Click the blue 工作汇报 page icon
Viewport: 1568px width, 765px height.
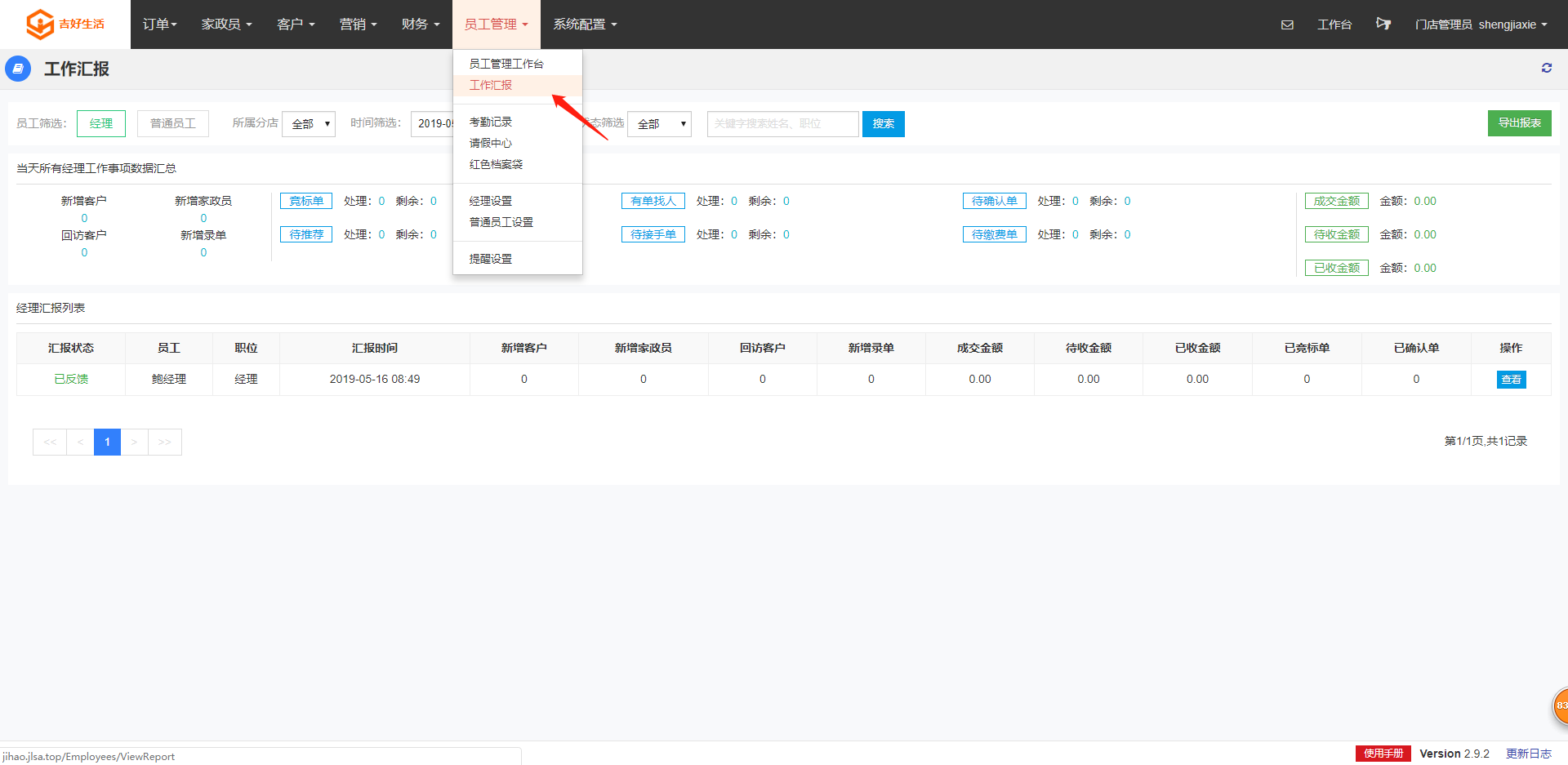point(18,69)
